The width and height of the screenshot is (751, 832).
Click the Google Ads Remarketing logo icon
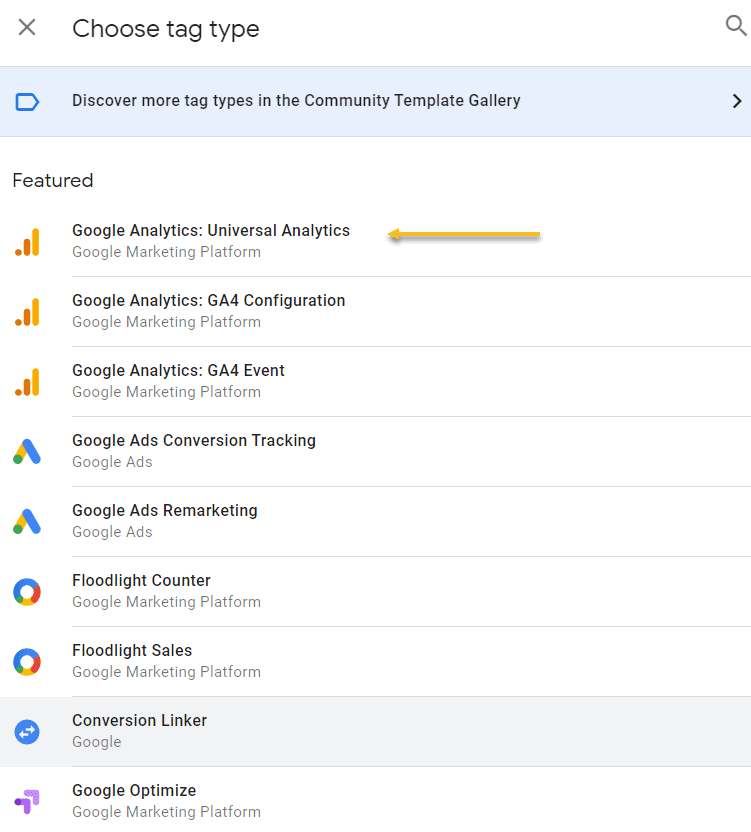[27, 522]
